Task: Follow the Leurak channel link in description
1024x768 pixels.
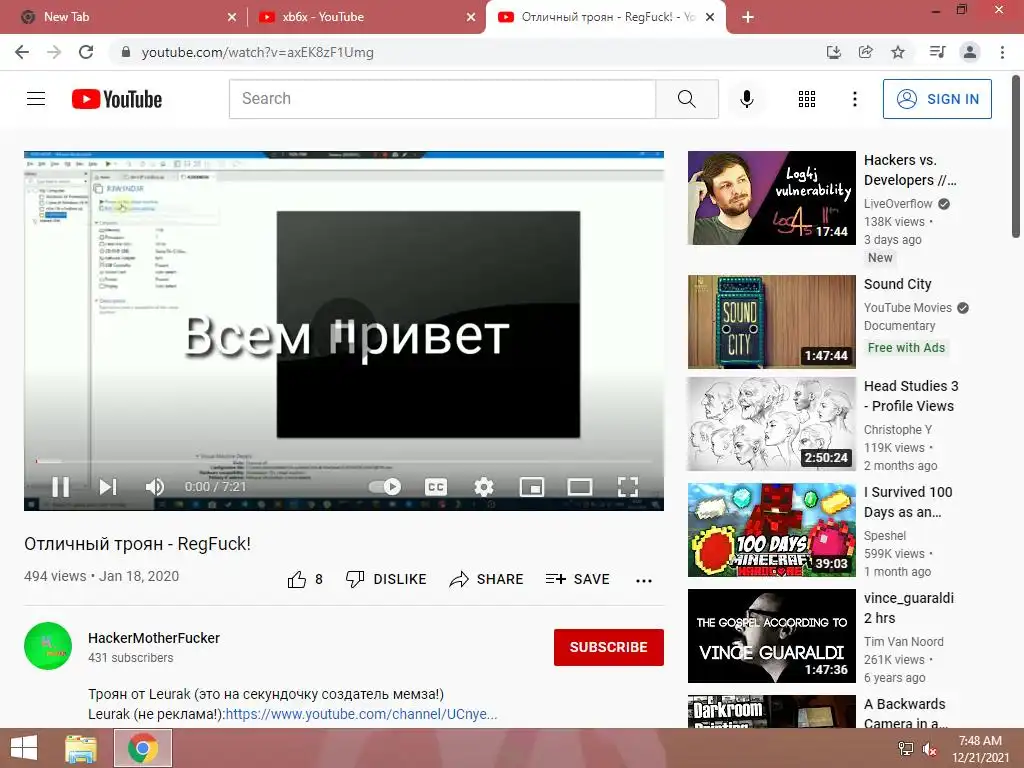Action: [361, 714]
